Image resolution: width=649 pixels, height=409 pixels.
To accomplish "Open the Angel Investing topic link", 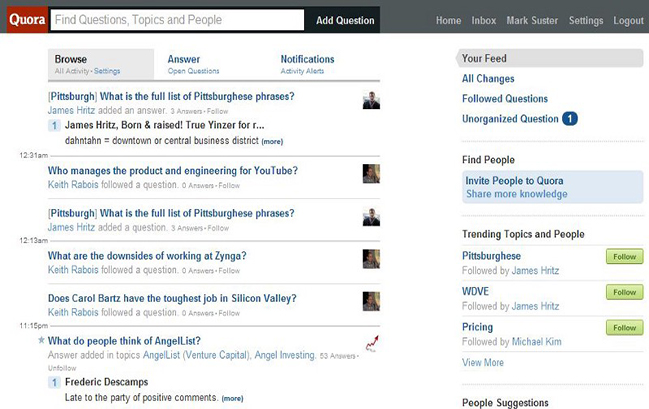I will click(x=285, y=355).
